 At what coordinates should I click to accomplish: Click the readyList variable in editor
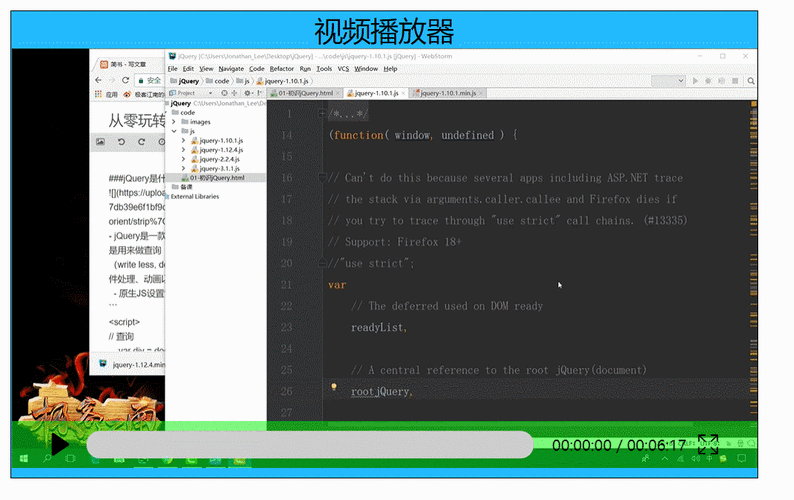click(377, 327)
